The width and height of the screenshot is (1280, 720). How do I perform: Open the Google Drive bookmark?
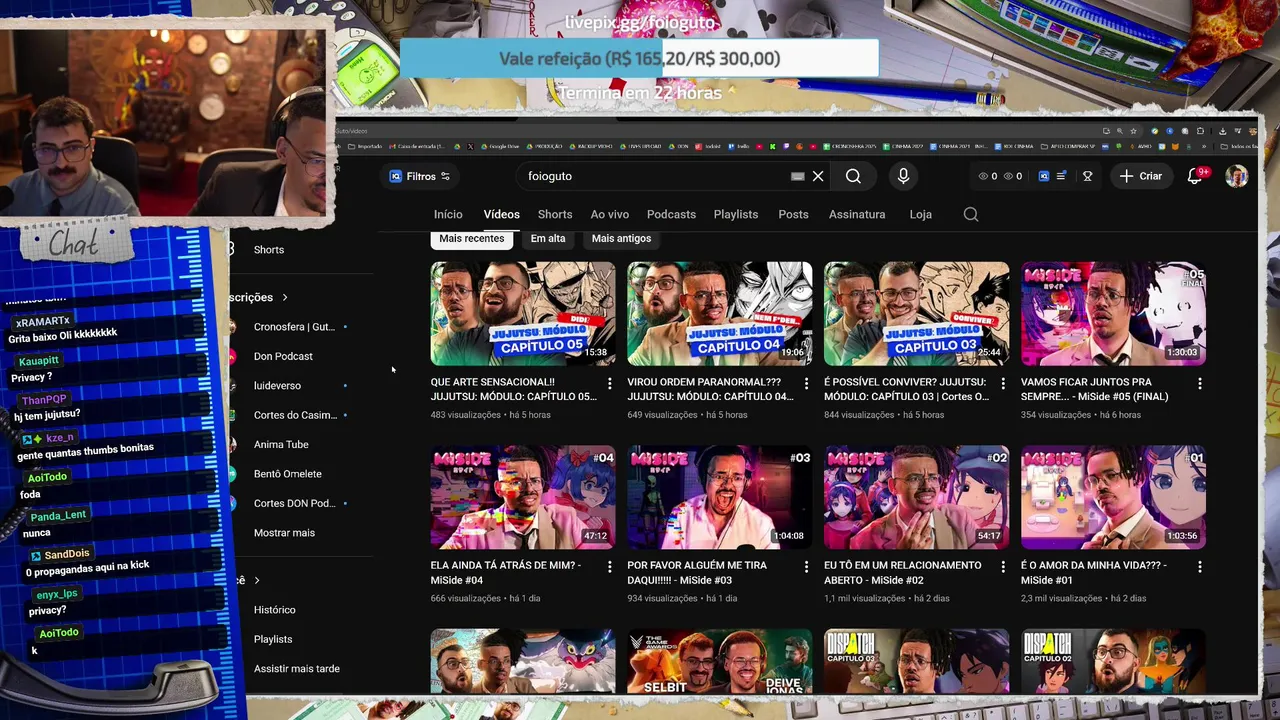[500, 146]
